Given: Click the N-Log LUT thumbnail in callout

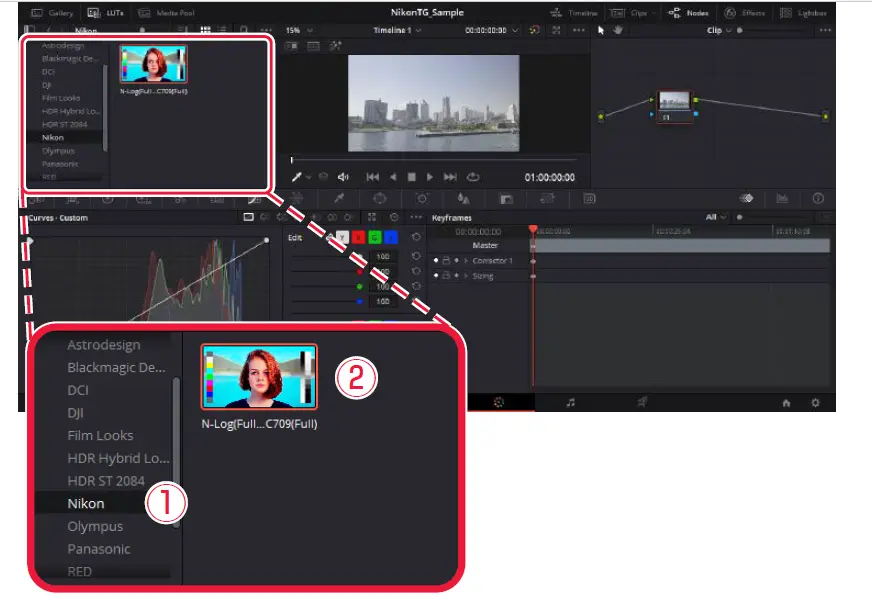Looking at the screenshot, I should 259,377.
